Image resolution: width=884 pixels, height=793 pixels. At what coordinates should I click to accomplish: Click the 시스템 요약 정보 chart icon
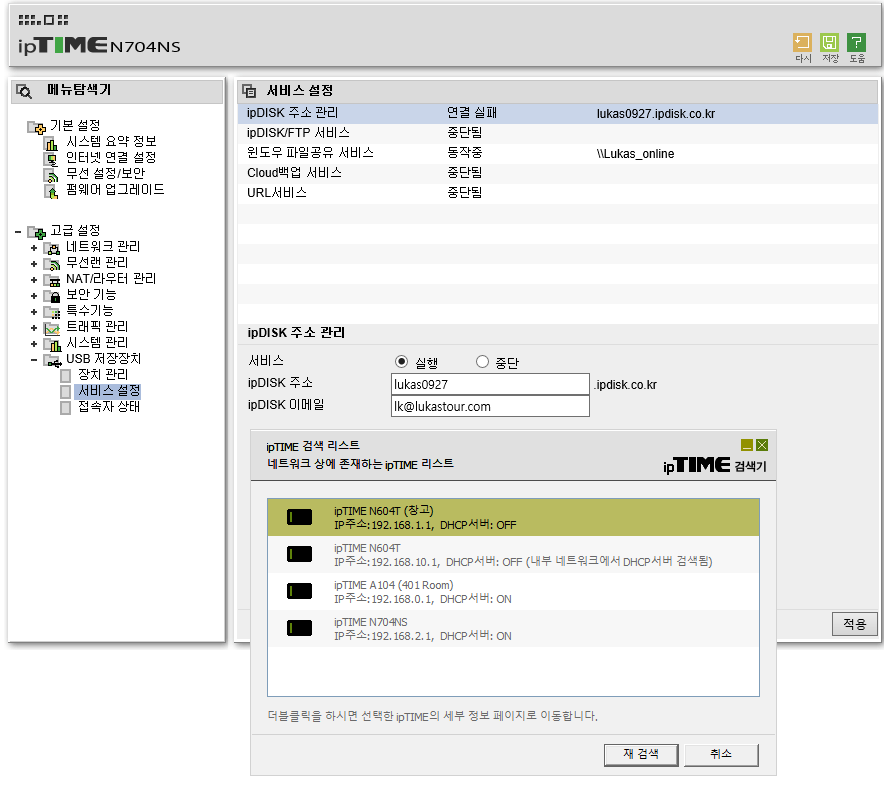(51, 143)
